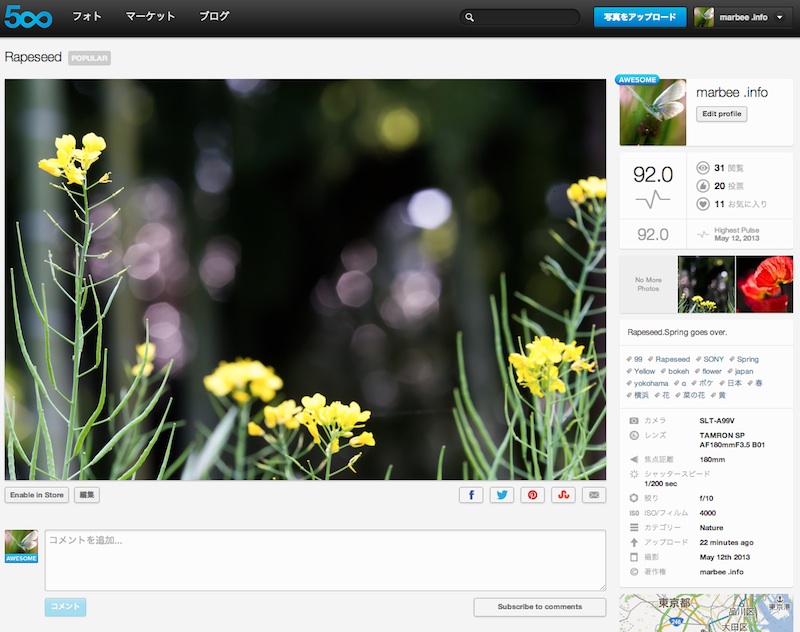Pin photo to Pinterest
Image resolution: width=800 pixels, height=632 pixels.
pyautogui.click(x=533, y=495)
